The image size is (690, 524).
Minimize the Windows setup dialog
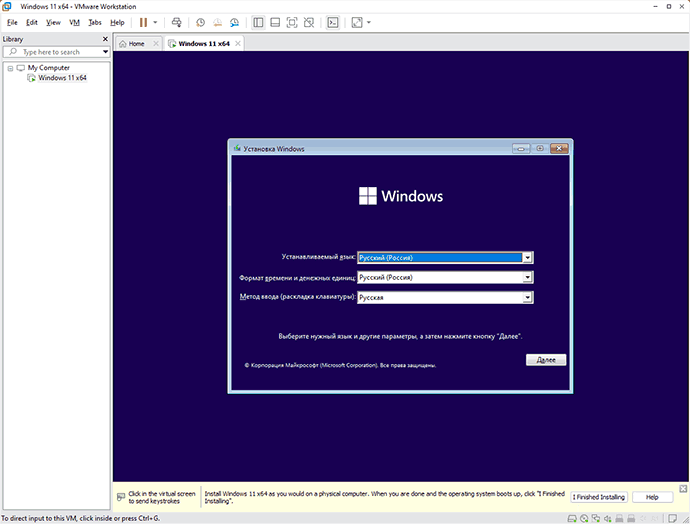point(521,148)
